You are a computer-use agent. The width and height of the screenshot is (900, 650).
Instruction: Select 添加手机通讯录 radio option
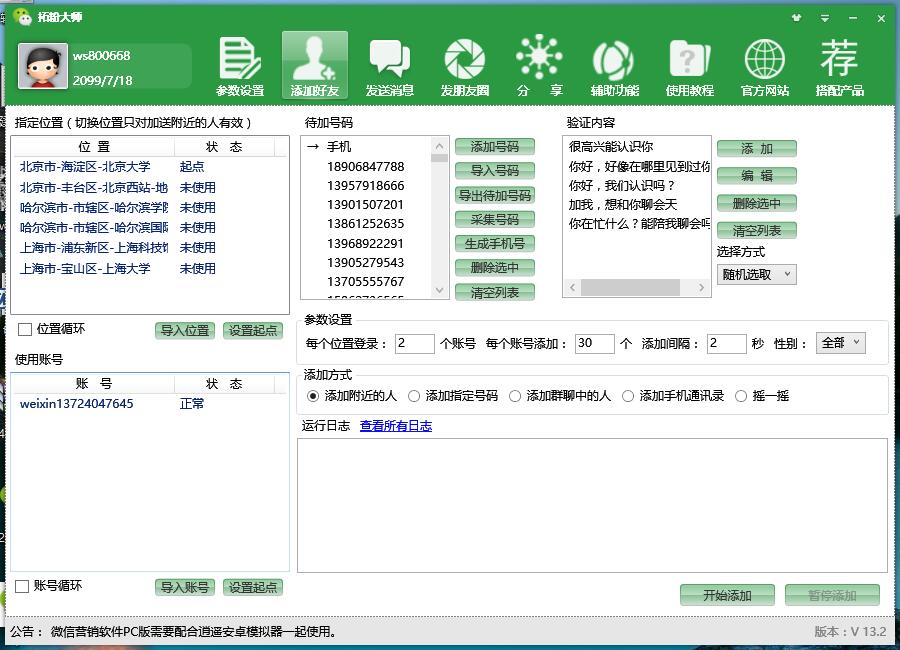point(628,396)
